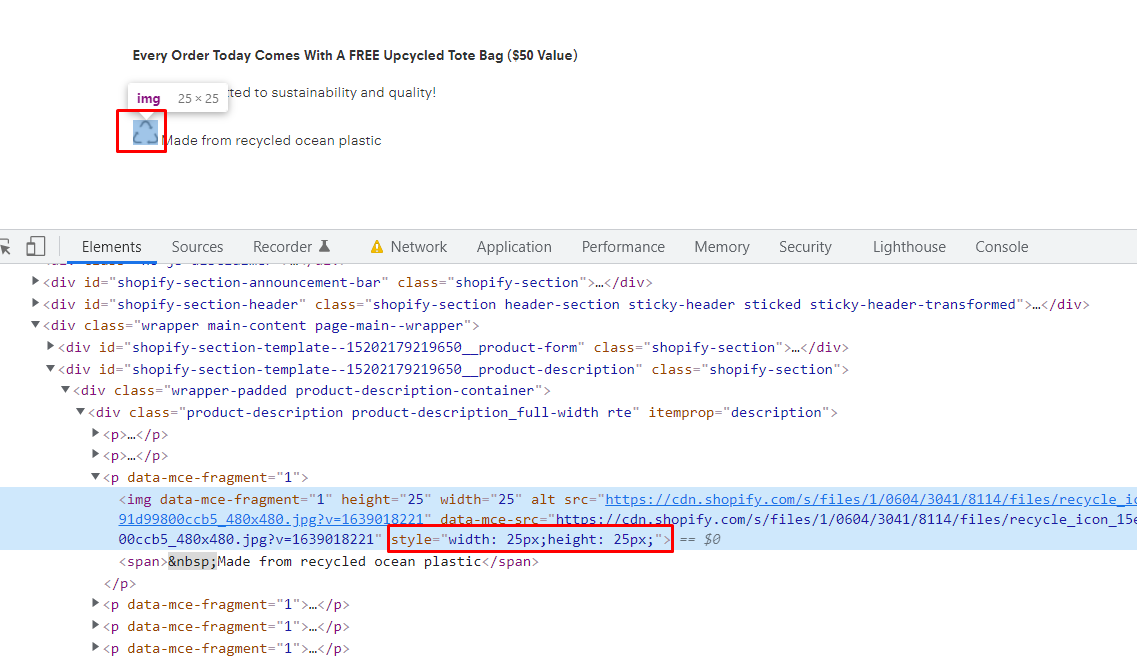This screenshot has height=660, width=1137.
Task: Click the yellow warning icon beside Network
Action: pyautogui.click(x=377, y=247)
